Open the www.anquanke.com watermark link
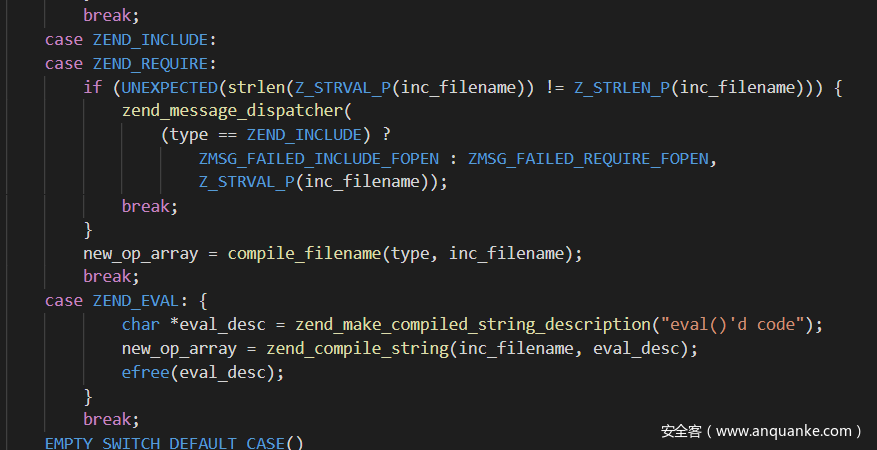Viewport: 877px width, 450px height. [x=788, y=431]
